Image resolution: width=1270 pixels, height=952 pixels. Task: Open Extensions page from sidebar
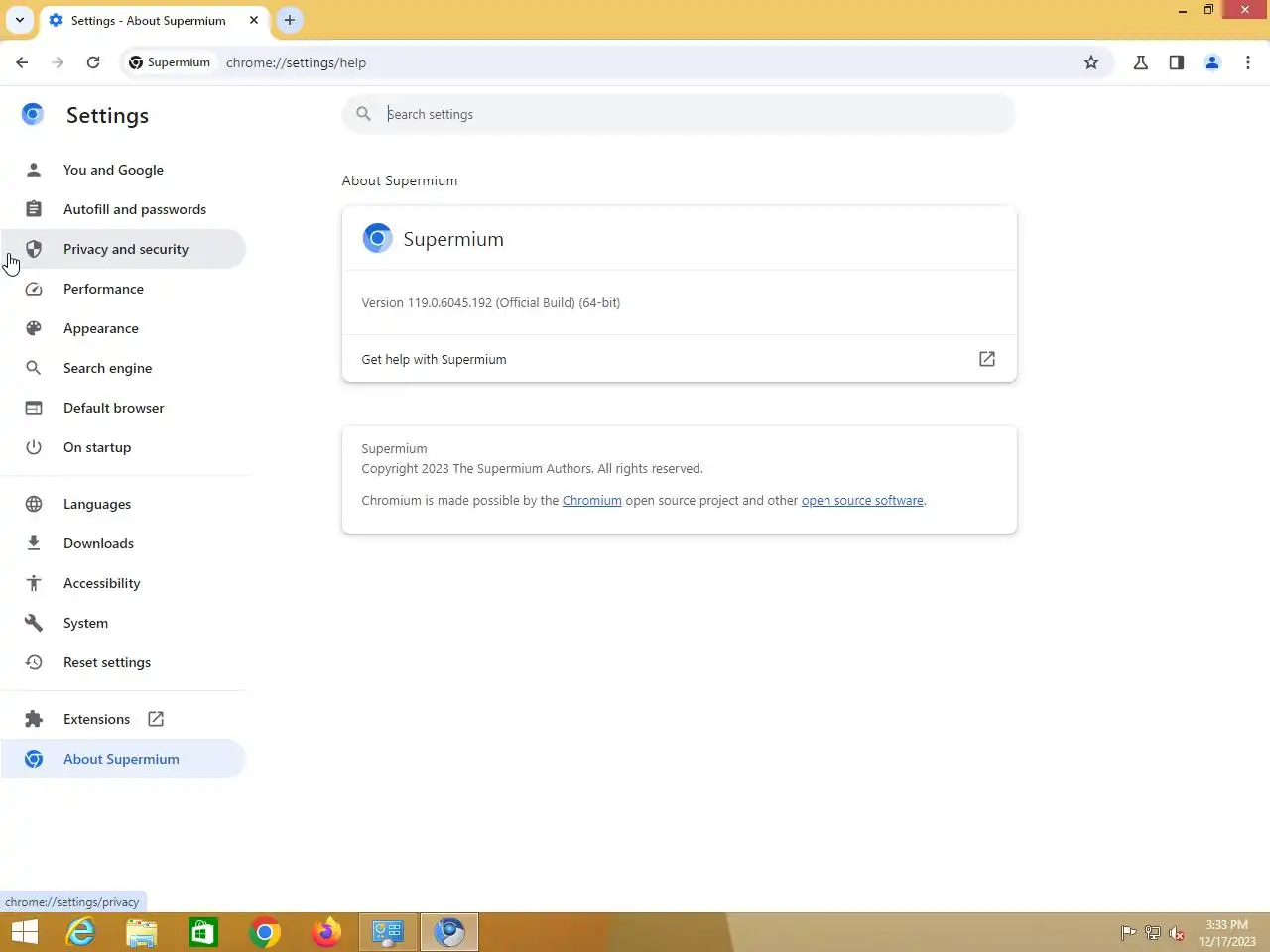(x=123, y=719)
